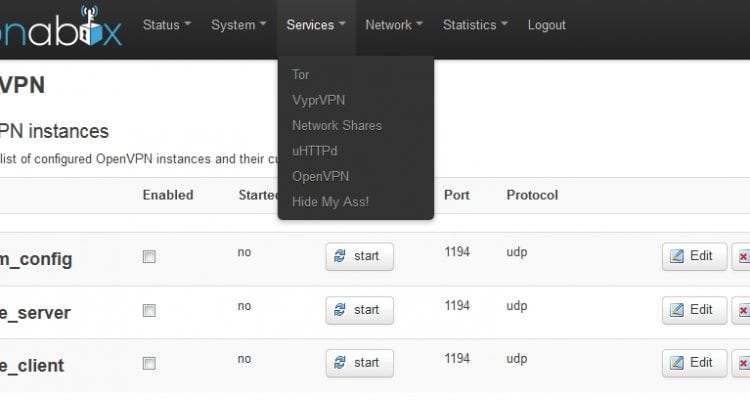Viewport: 750px width, 400px height.
Task: Click red delete icon in the m_config row
Action: (742, 257)
